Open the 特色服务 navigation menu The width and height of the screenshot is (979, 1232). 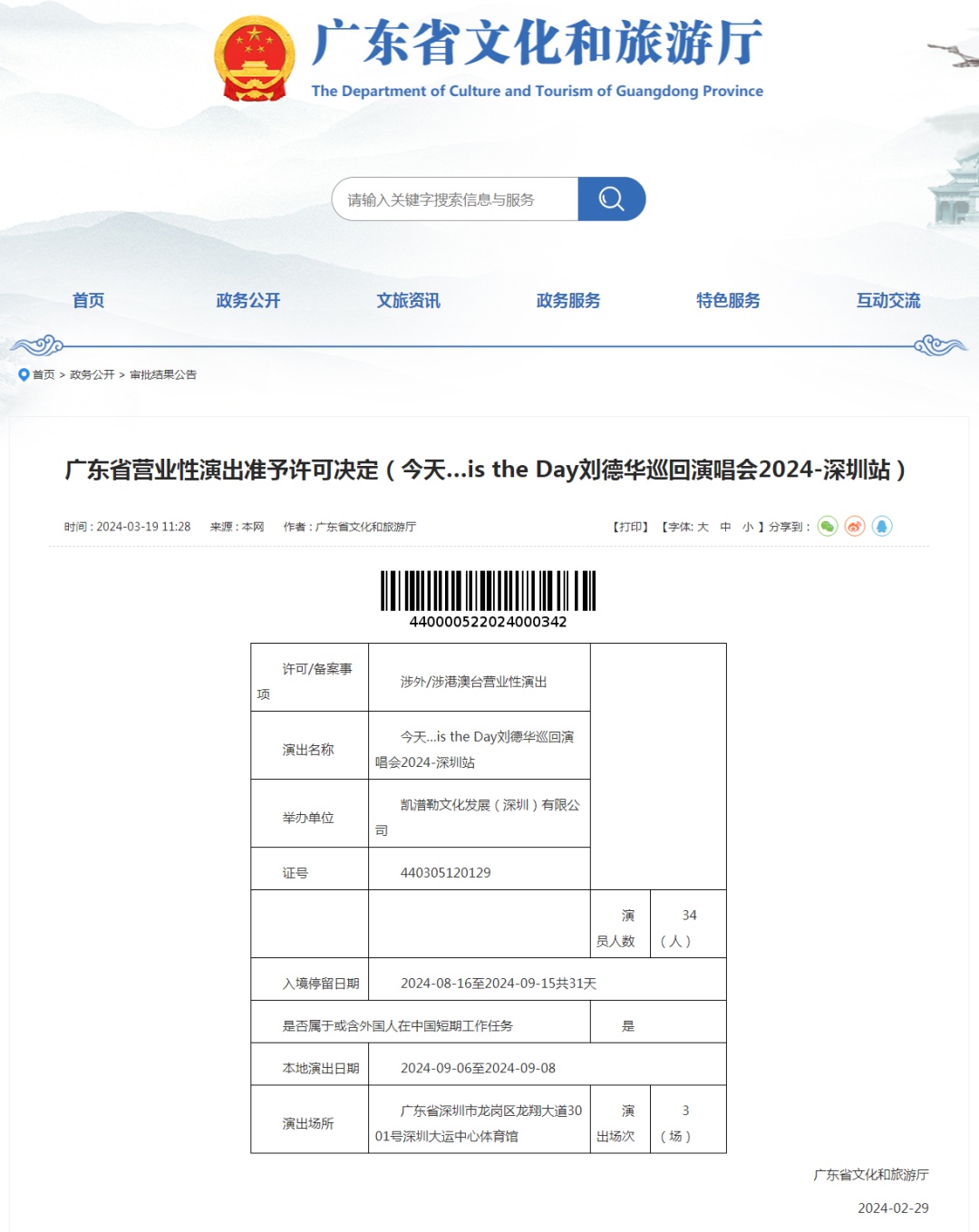tap(729, 300)
